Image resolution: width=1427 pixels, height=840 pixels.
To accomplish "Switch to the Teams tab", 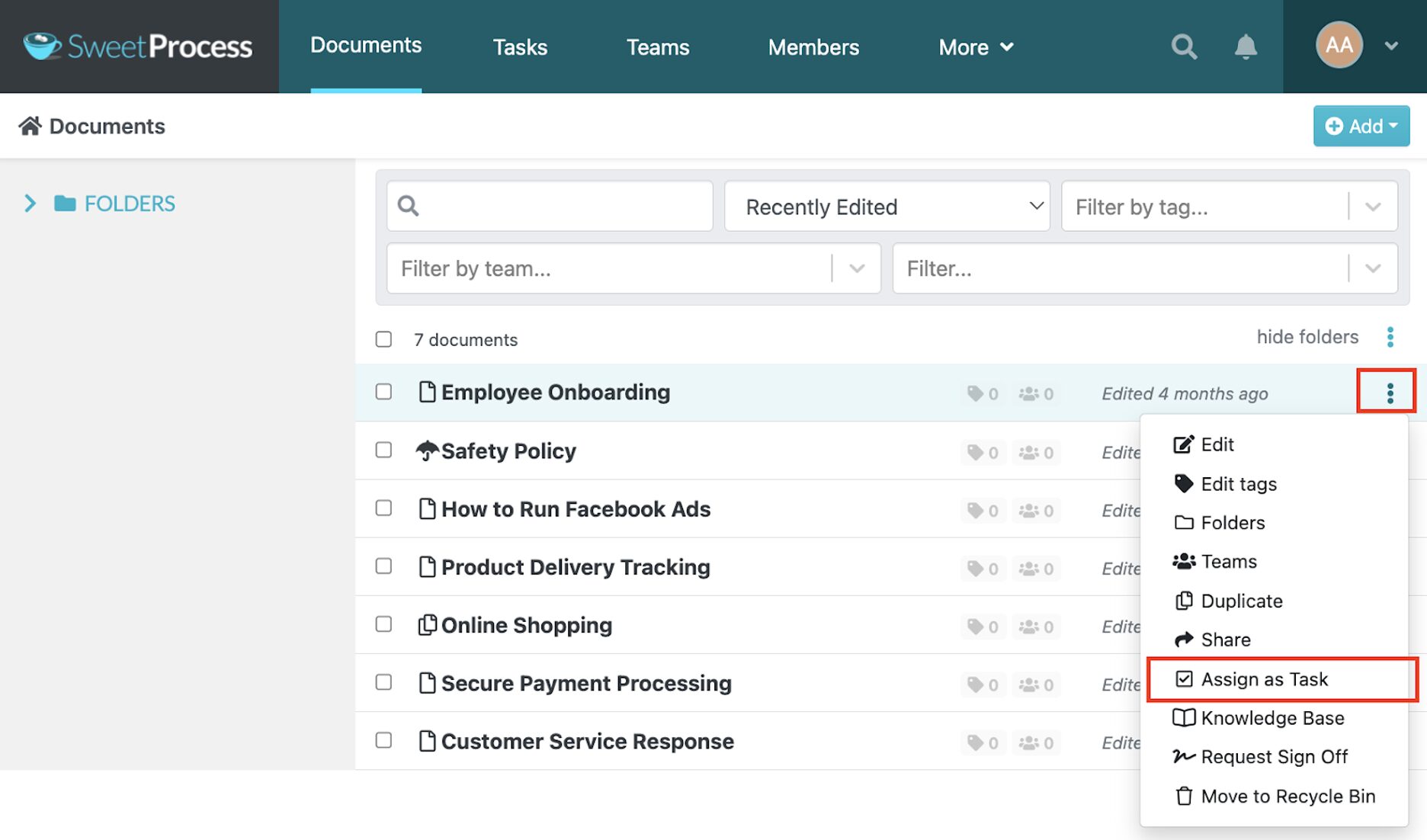I will pyautogui.click(x=658, y=47).
